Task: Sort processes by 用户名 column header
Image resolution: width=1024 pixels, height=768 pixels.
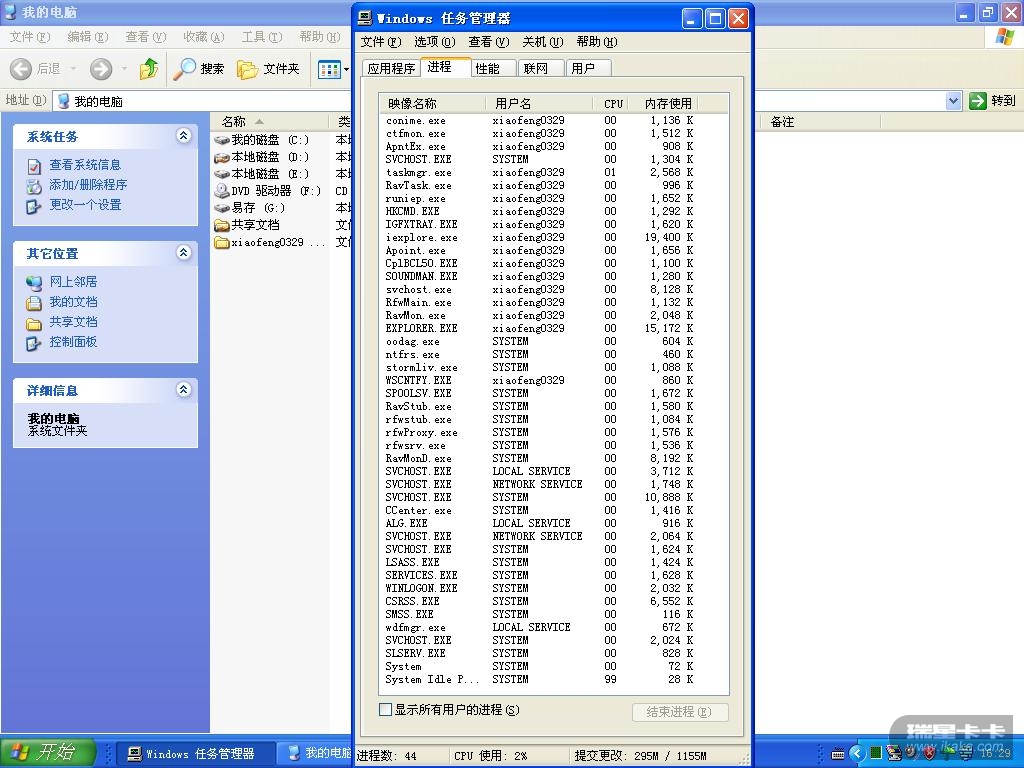Action: pyautogui.click(x=539, y=103)
